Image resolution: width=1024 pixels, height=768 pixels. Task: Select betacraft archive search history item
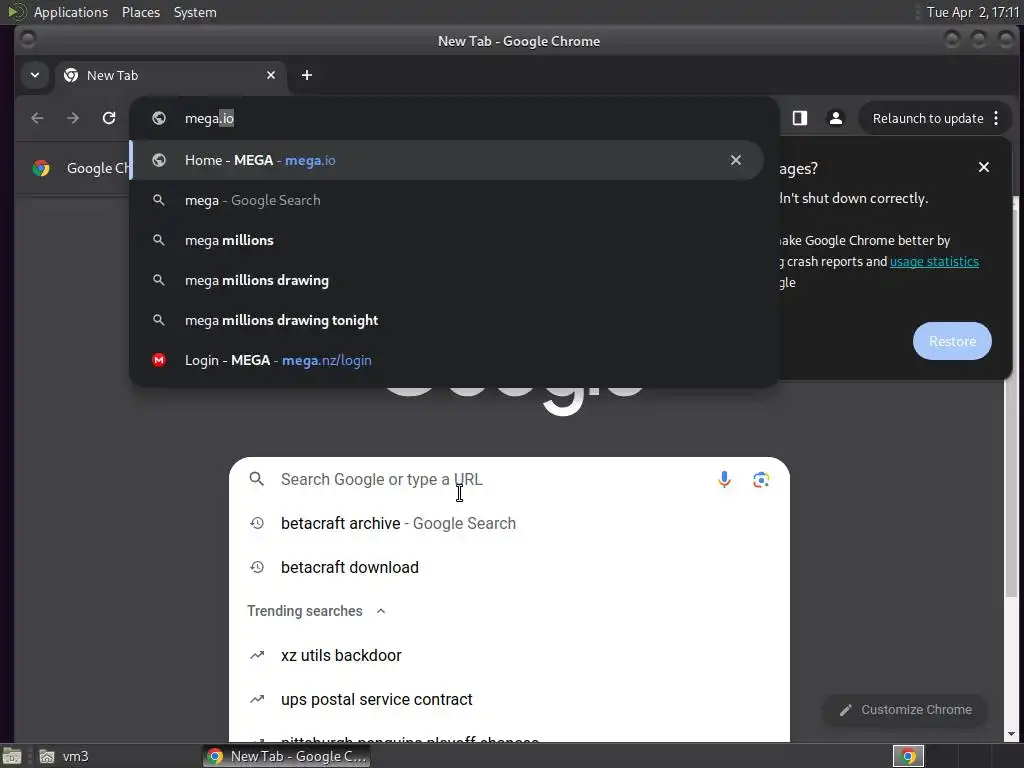509,523
